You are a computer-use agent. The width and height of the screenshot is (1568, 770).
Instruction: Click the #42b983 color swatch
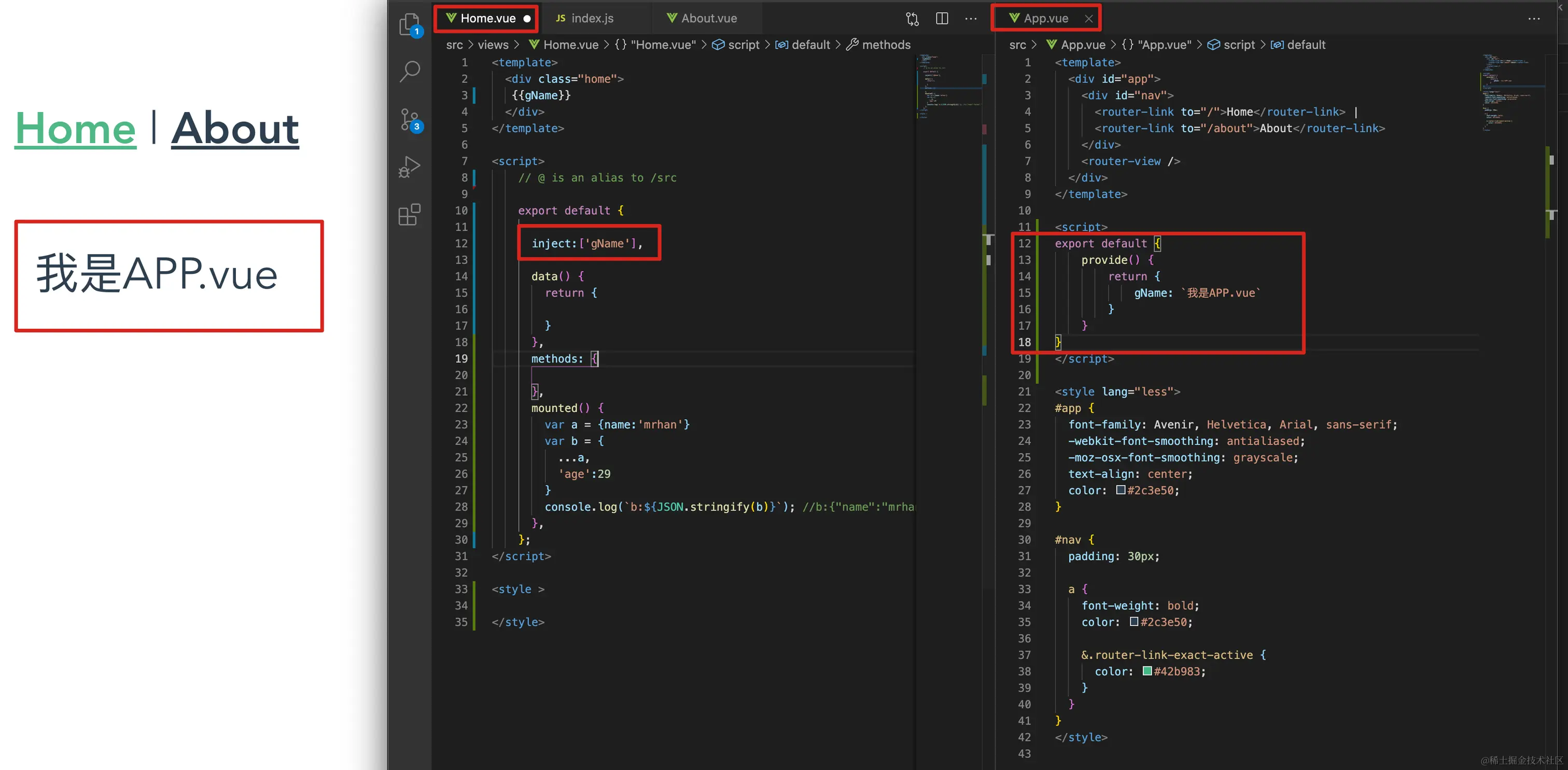pyautogui.click(x=1147, y=671)
